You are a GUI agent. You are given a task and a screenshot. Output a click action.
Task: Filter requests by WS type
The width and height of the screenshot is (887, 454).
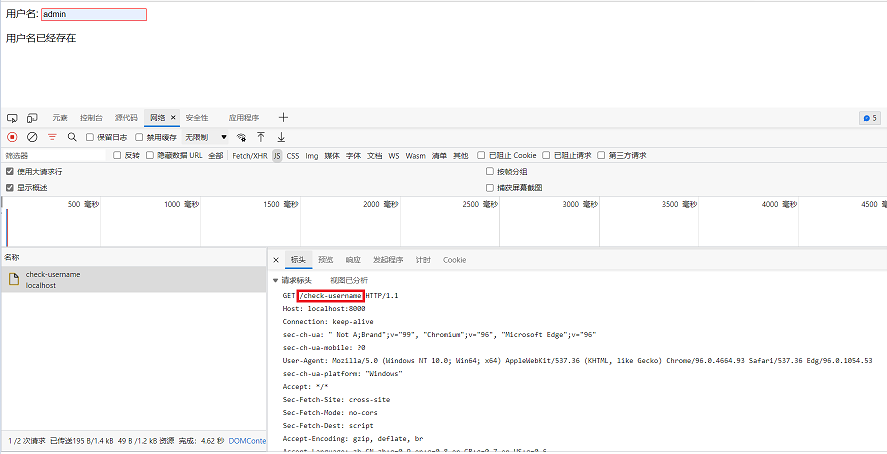[x=394, y=155]
